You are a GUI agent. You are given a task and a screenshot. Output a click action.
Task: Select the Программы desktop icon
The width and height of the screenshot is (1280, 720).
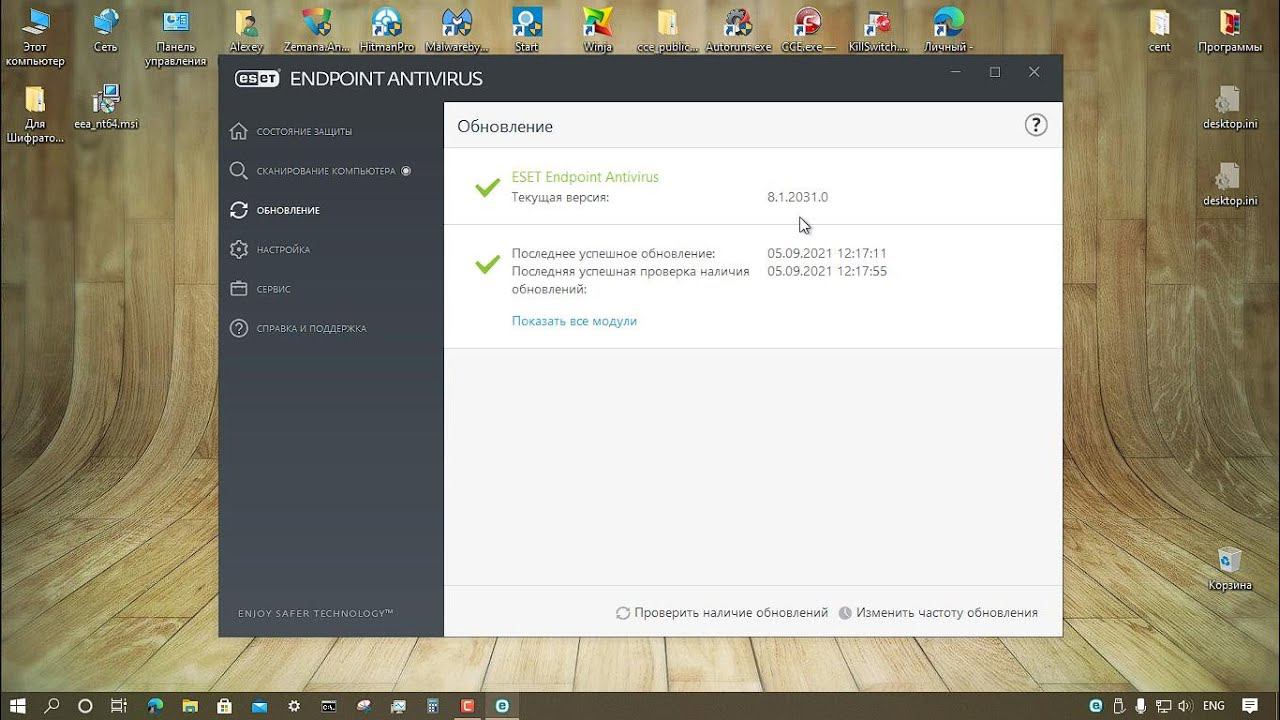pyautogui.click(x=1230, y=30)
